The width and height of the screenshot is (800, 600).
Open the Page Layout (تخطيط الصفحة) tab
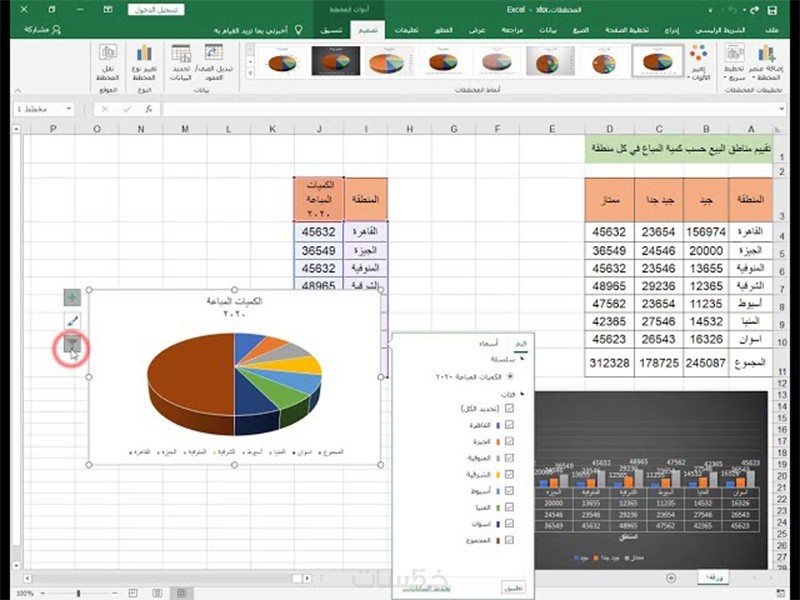tap(627, 30)
